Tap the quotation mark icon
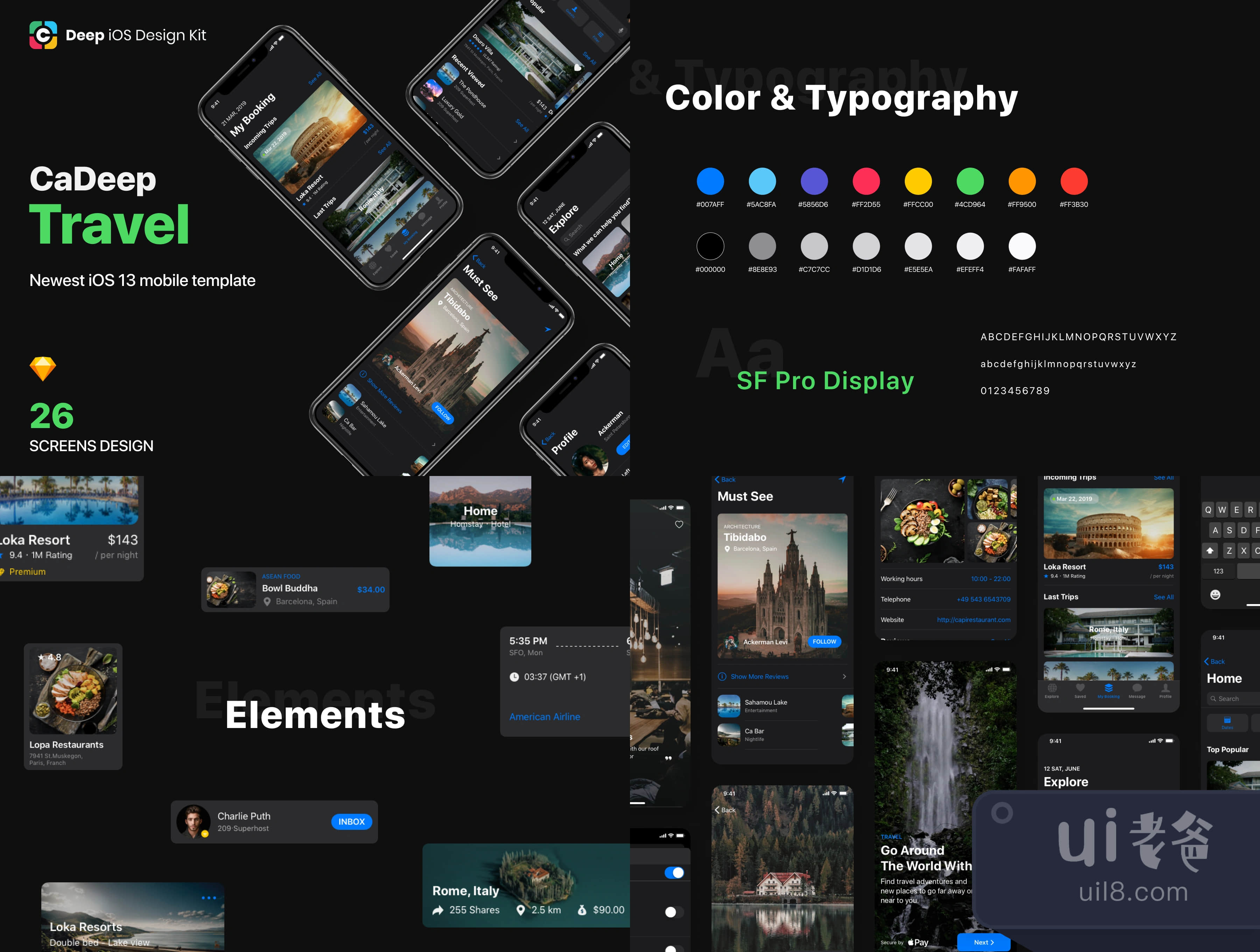Viewport: 1260px width, 952px height. 668,758
